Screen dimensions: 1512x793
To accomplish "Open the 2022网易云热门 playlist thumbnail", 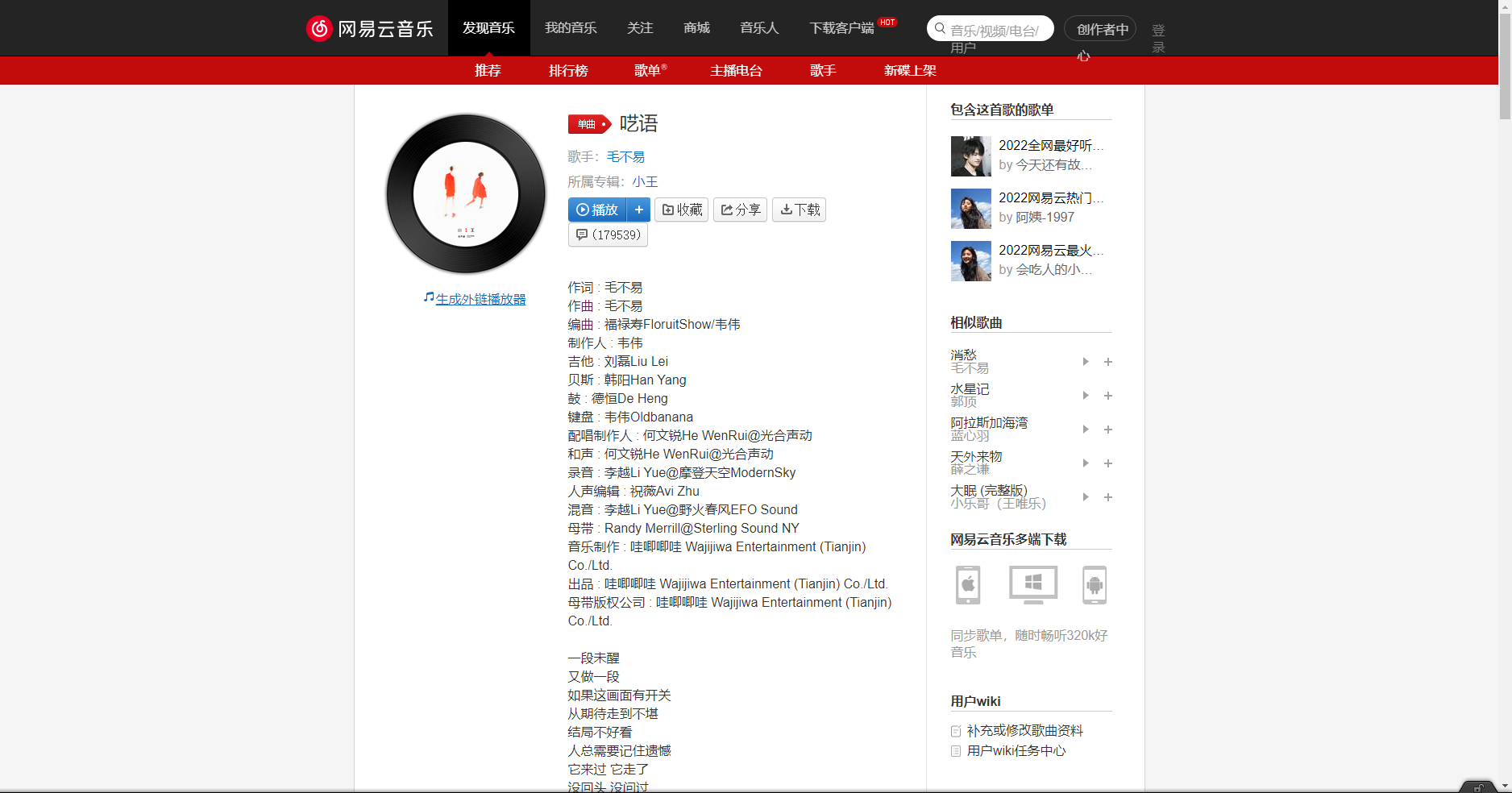I will [970, 208].
